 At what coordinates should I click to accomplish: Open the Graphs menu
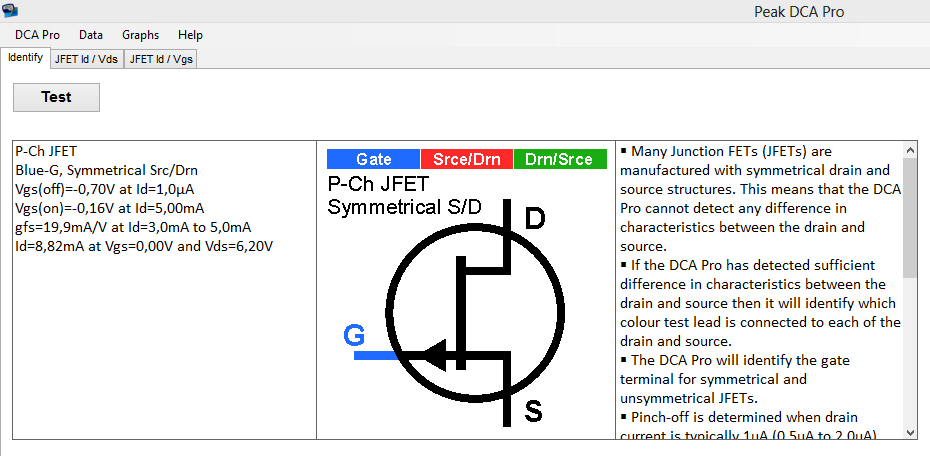coord(141,35)
